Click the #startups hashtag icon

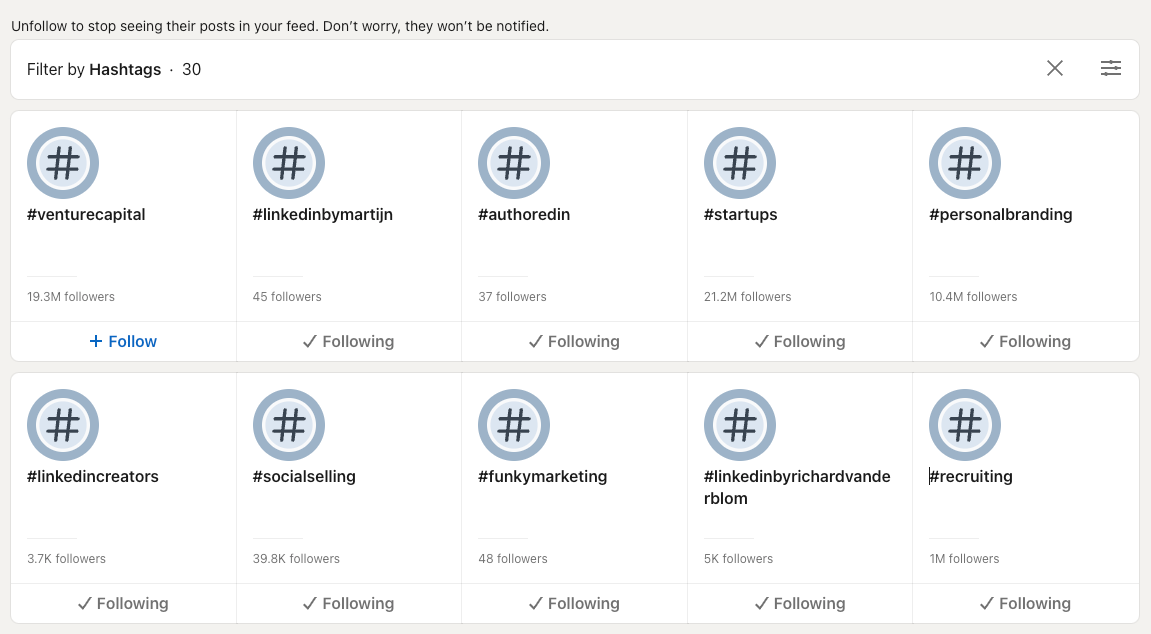[739, 162]
